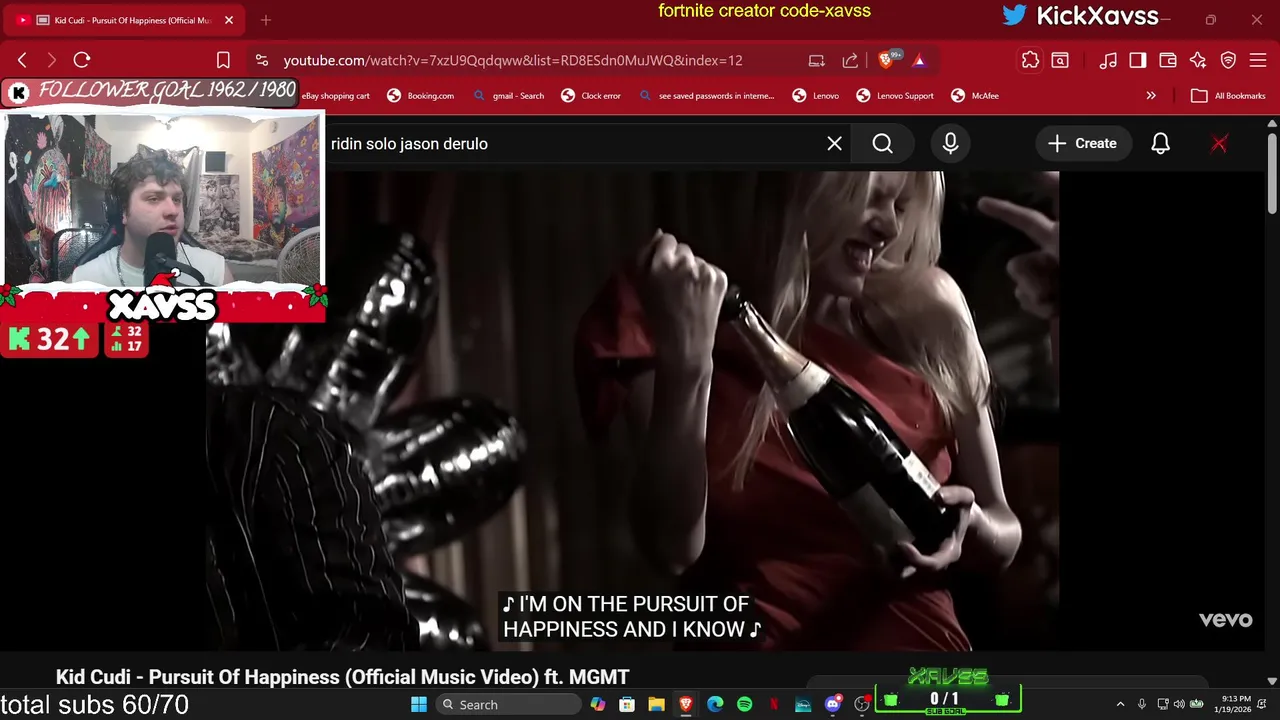Open Brave VPN shield icon
Image resolution: width=1280 pixels, height=720 pixels.
(1228, 60)
